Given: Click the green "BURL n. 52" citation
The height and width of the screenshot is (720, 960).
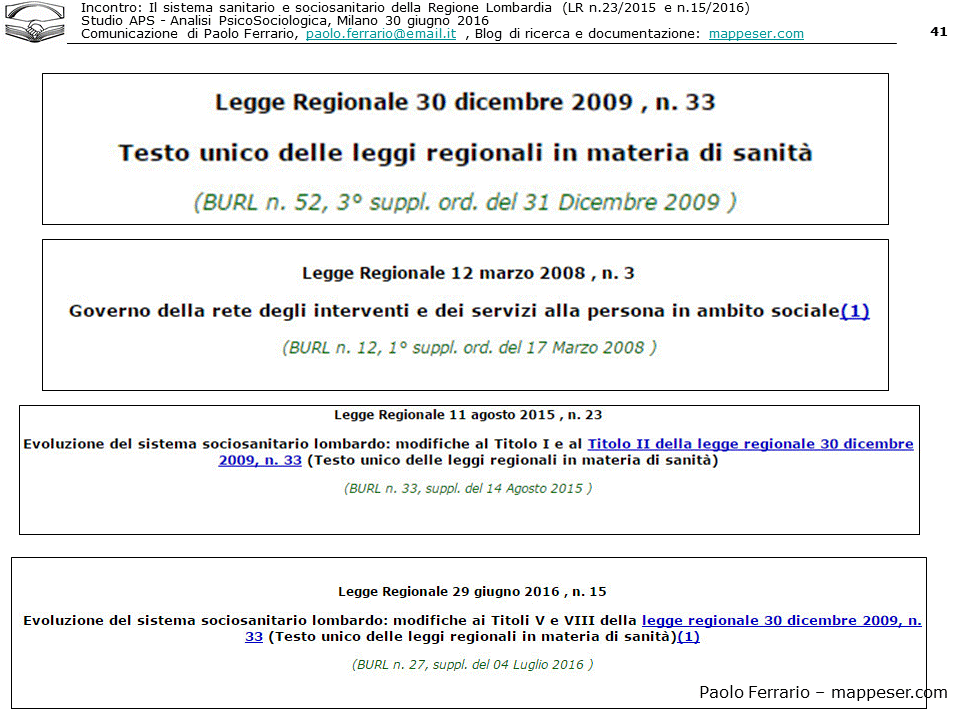Looking at the screenshot, I should (x=465, y=202).
